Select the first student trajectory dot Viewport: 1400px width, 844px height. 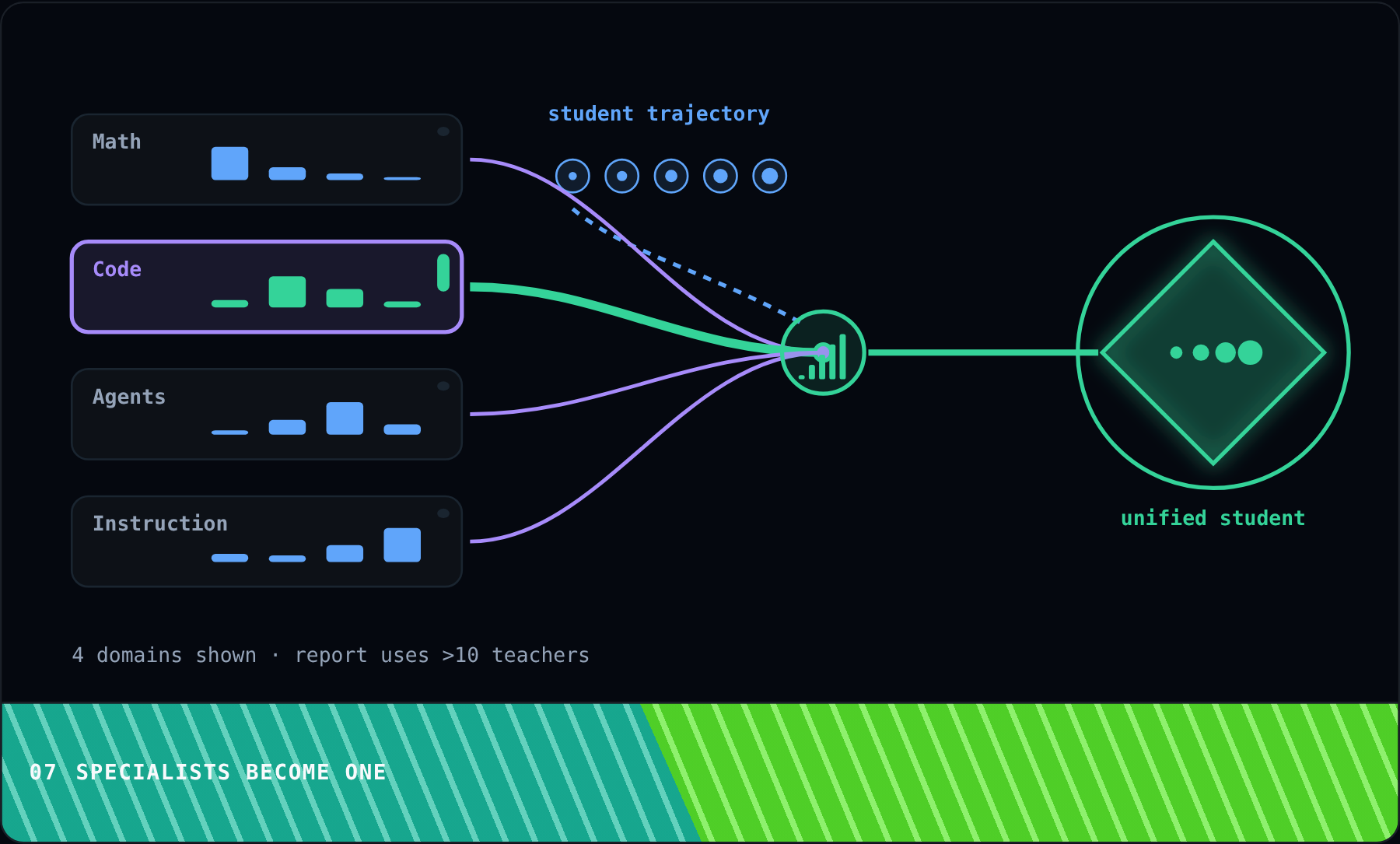click(572, 176)
